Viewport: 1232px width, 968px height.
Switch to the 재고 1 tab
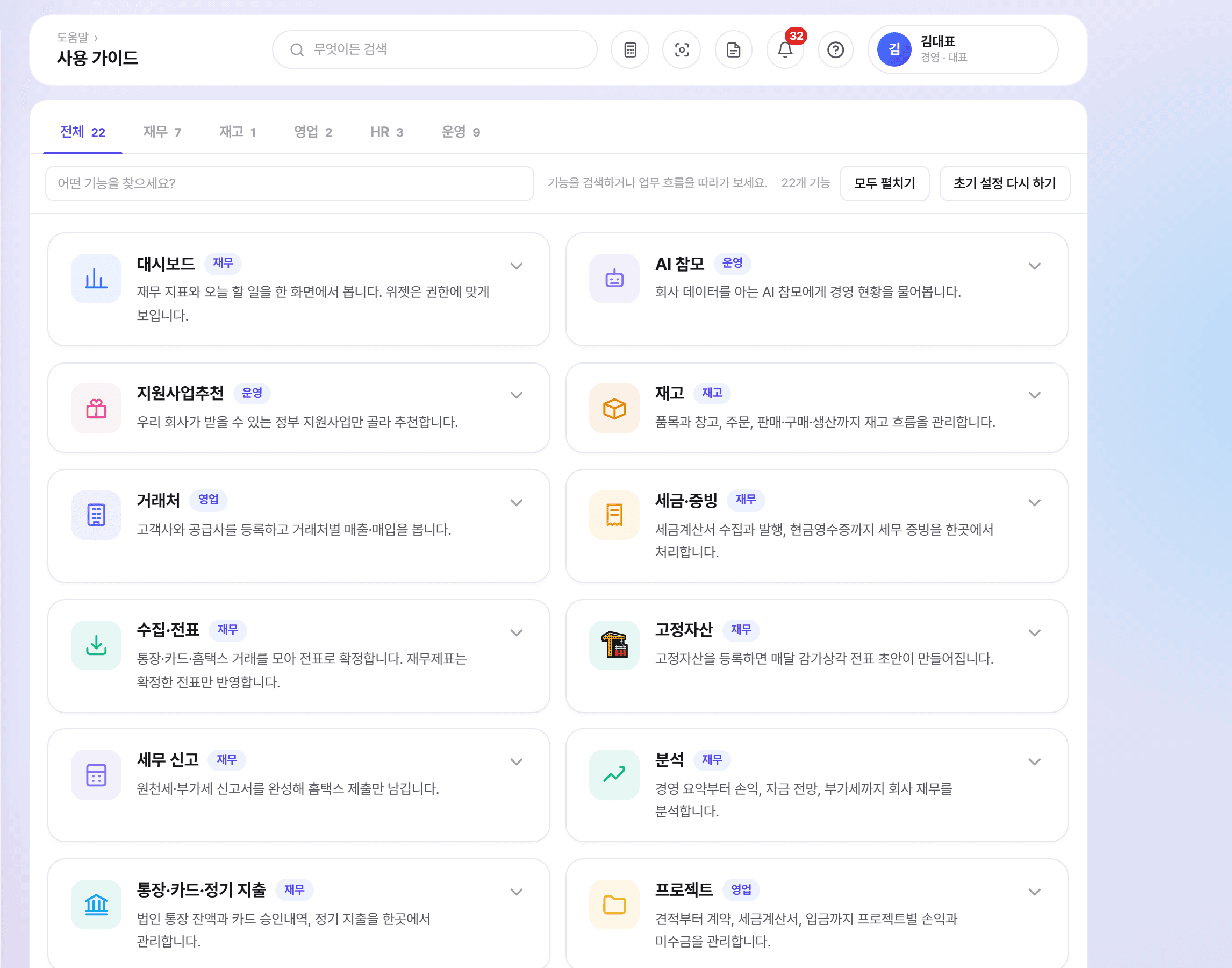pos(238,132)
